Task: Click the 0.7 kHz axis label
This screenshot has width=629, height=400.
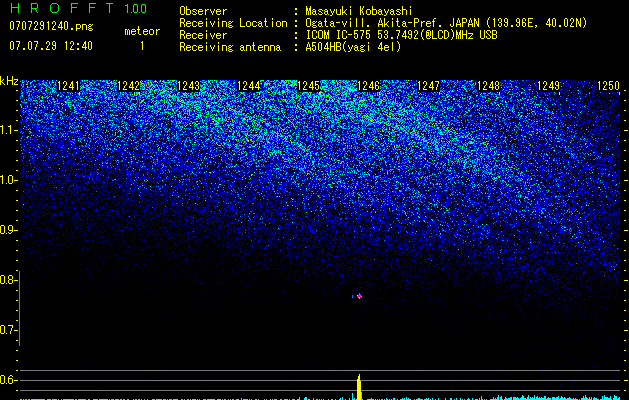Action: (8, 330)
